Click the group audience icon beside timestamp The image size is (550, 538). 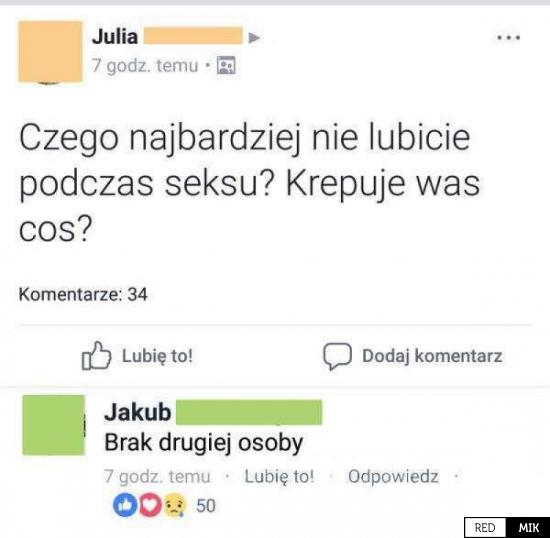tap(226, 65)
